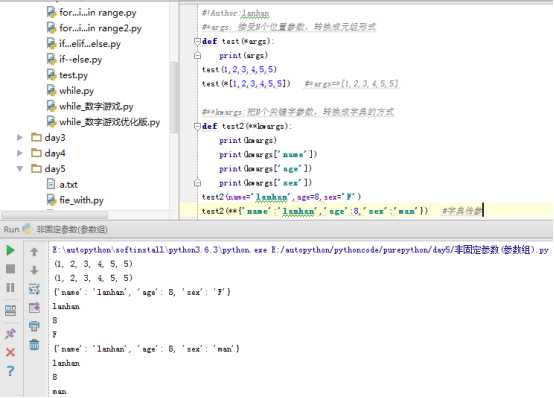Click the Pin tab icon
This screenshot has height=398, width=554.
pyautogui.click(x=10, y=333)
